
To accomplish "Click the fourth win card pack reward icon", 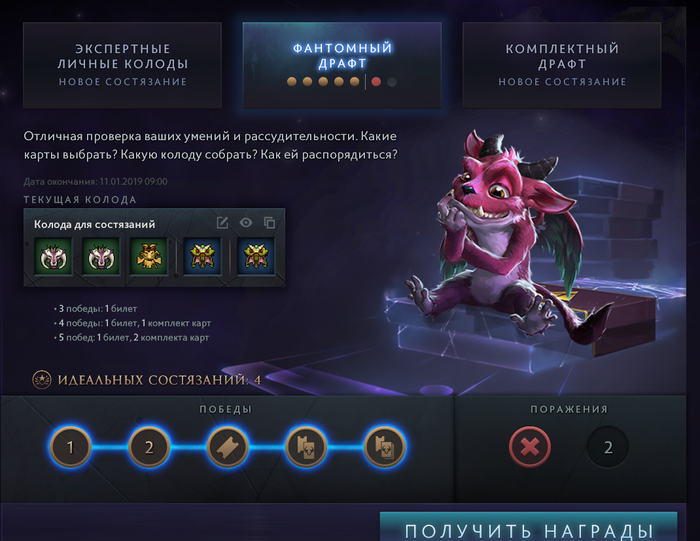I will (x=306, y=447).
